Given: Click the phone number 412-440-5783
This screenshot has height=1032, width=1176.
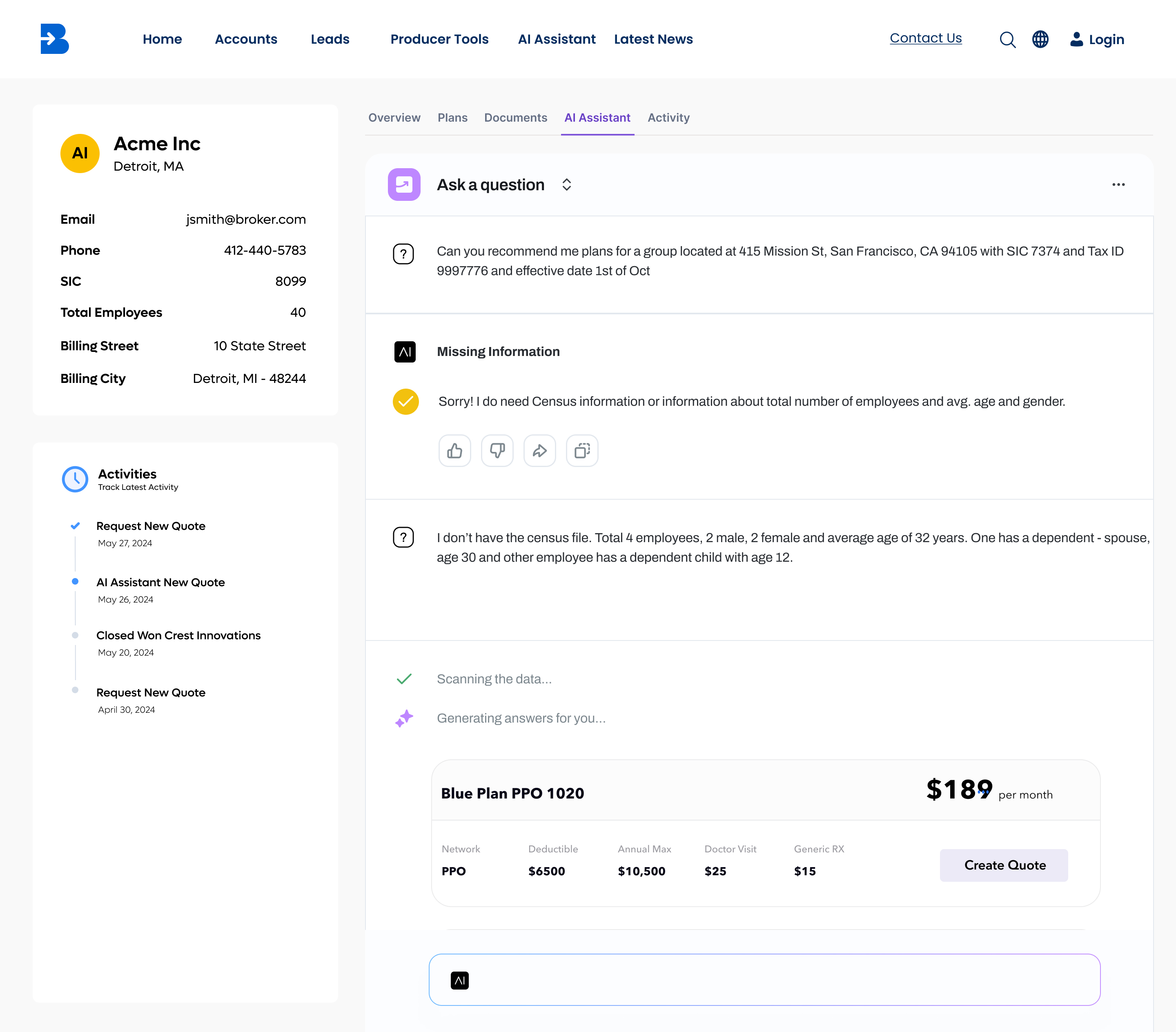Looking at the screenshot, I should coord(265,250).
